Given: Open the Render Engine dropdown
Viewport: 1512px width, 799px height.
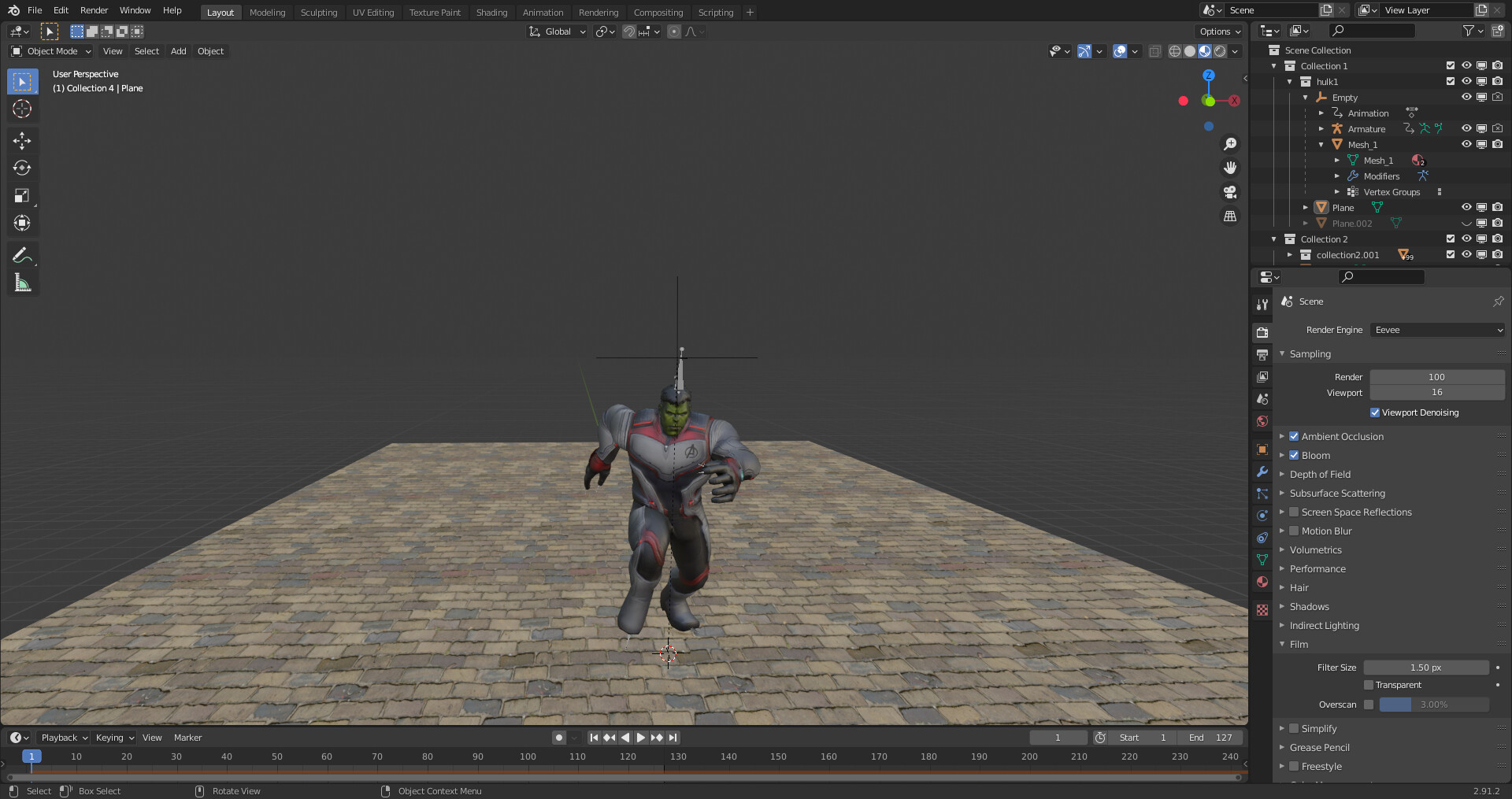Looking at the screenshot, I should pyautogui.click(x=1438, y=331).
